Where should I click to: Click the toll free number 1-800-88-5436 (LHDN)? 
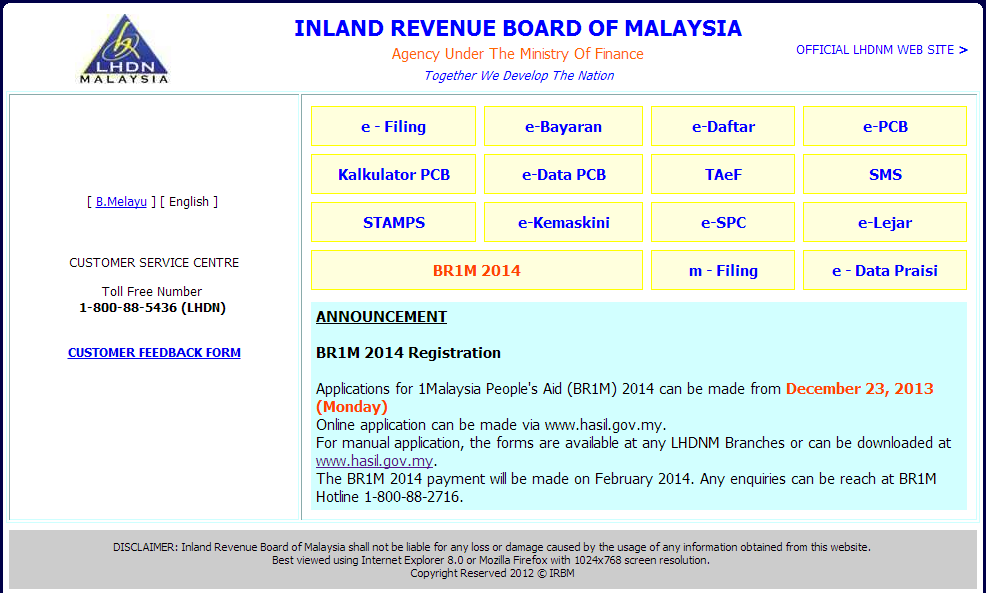[x=152, y=308]
